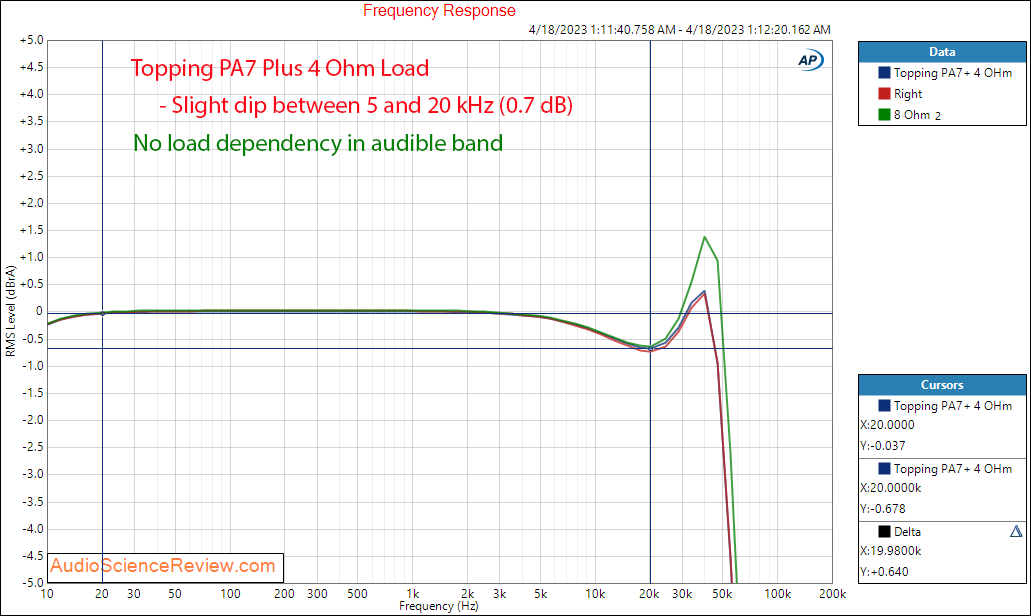The width and height of the screenshot is (1031, 616).
Task: Click the Delta label in Cursors panel
Action: click(x=907, y=531)
